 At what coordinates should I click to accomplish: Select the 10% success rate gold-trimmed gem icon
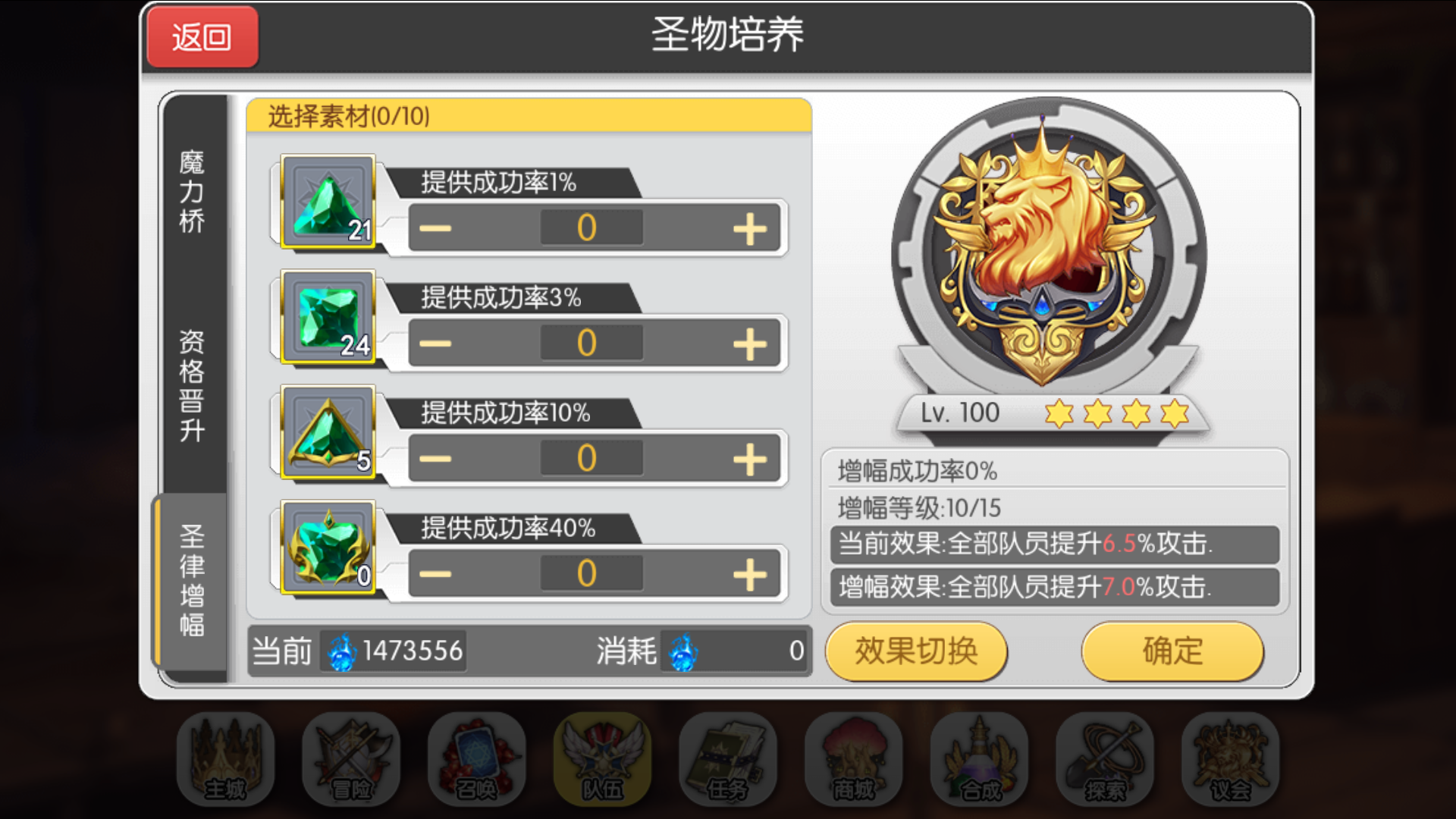coord(328,432)
